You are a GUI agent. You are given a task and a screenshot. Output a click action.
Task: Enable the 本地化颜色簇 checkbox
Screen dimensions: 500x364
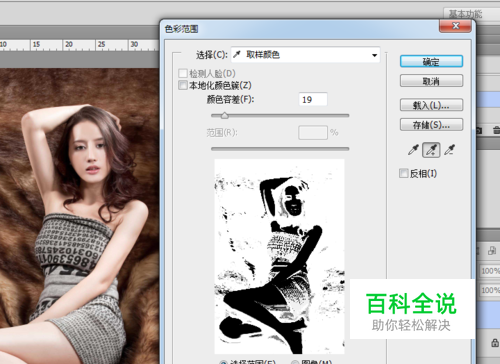coord(183,85)
